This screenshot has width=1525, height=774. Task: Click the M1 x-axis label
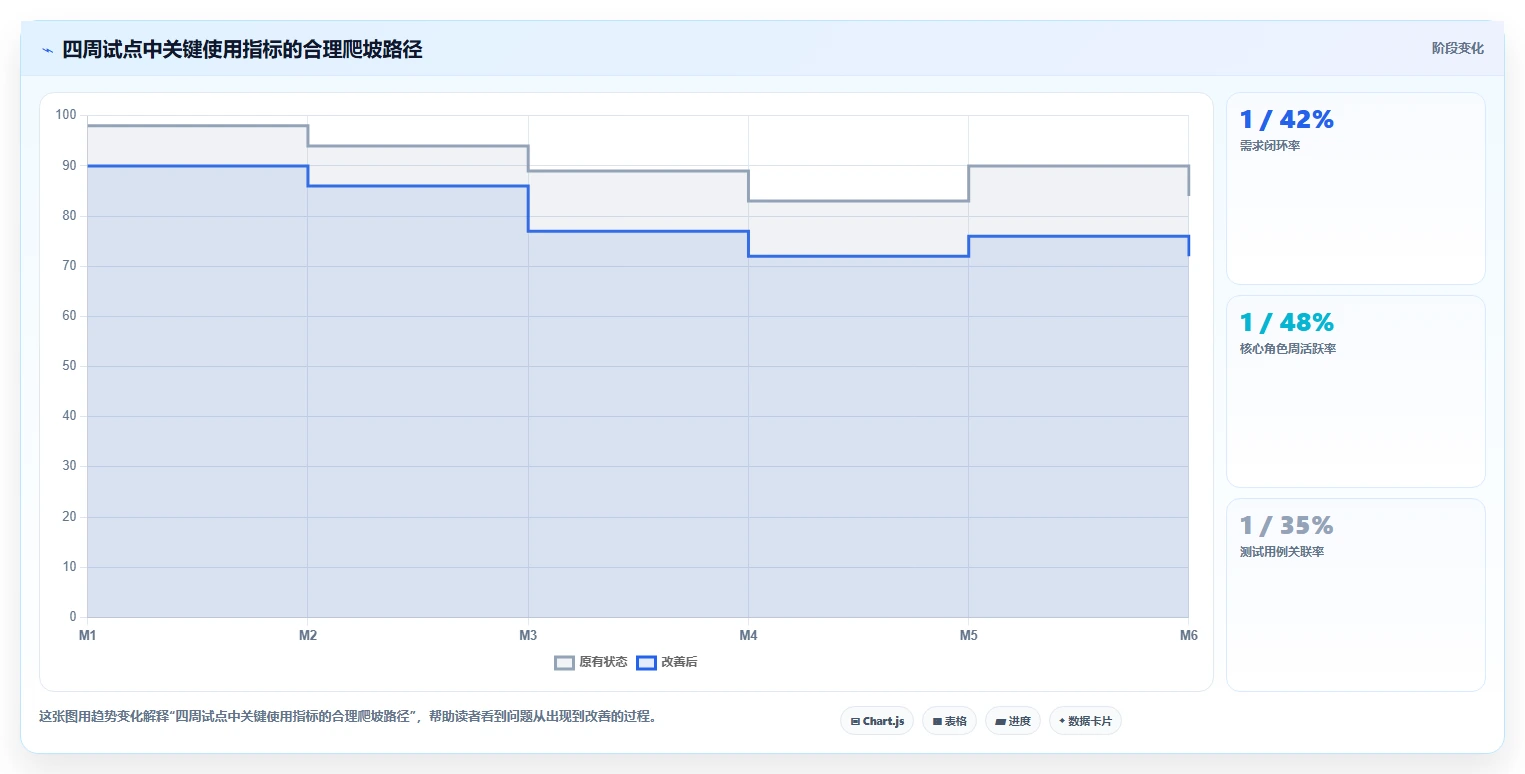87,636
